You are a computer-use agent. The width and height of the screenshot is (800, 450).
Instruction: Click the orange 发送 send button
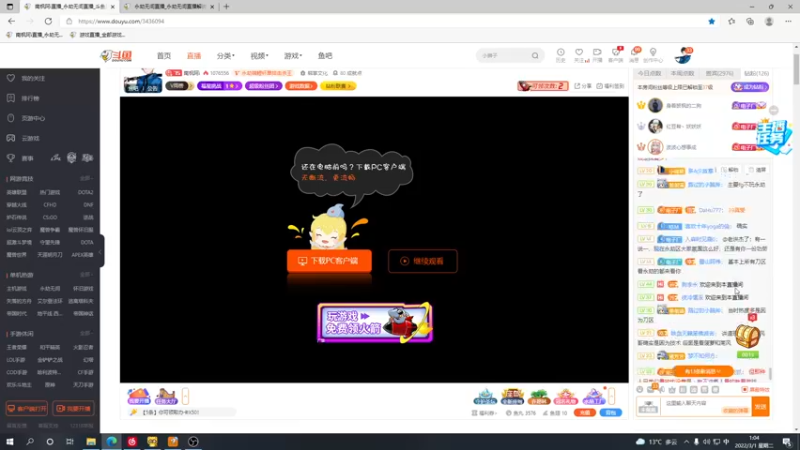point(761,406)
